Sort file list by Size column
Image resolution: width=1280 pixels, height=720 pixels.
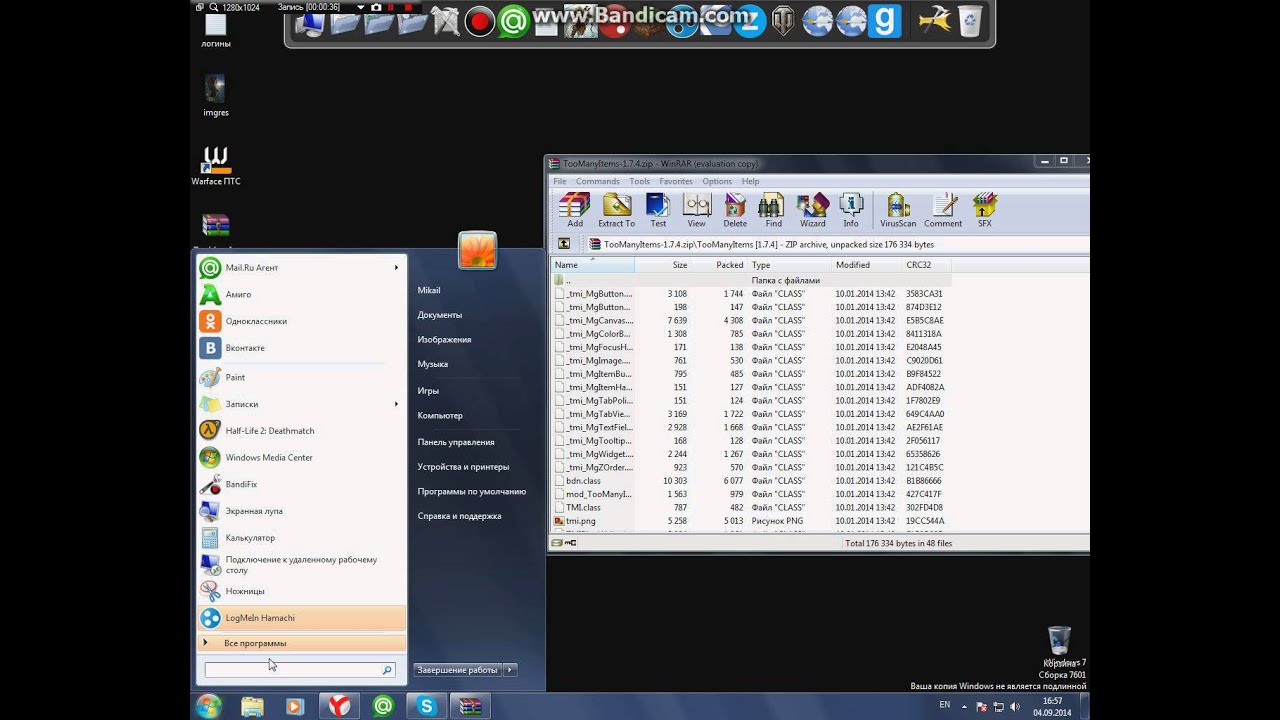663,265
